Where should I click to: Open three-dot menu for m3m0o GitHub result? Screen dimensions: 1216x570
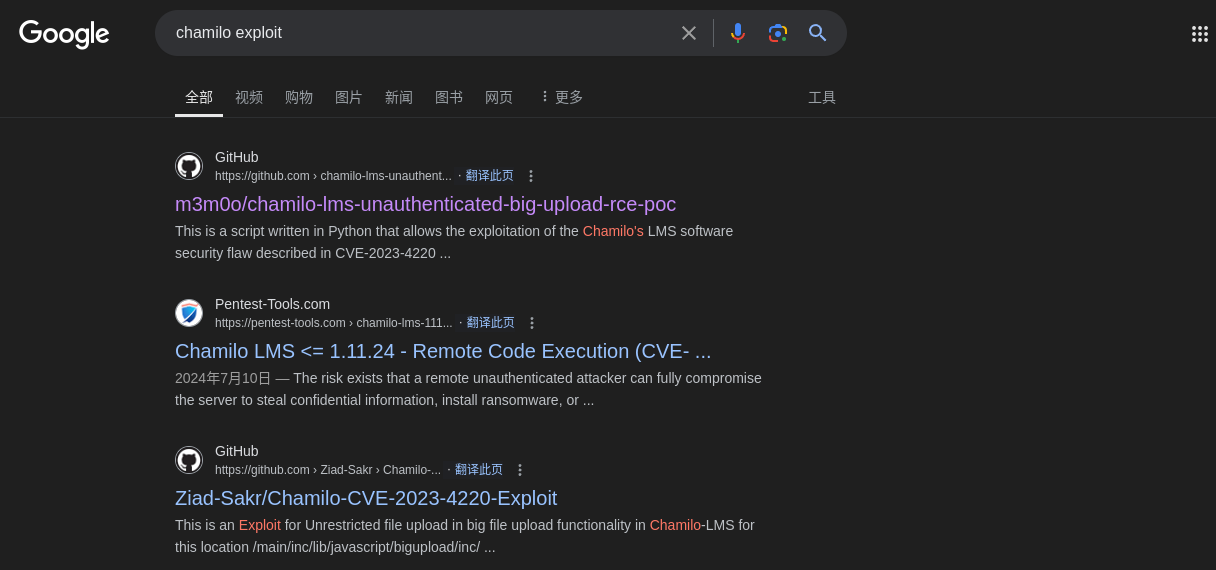pyautogui.click(x=531, y=176)
